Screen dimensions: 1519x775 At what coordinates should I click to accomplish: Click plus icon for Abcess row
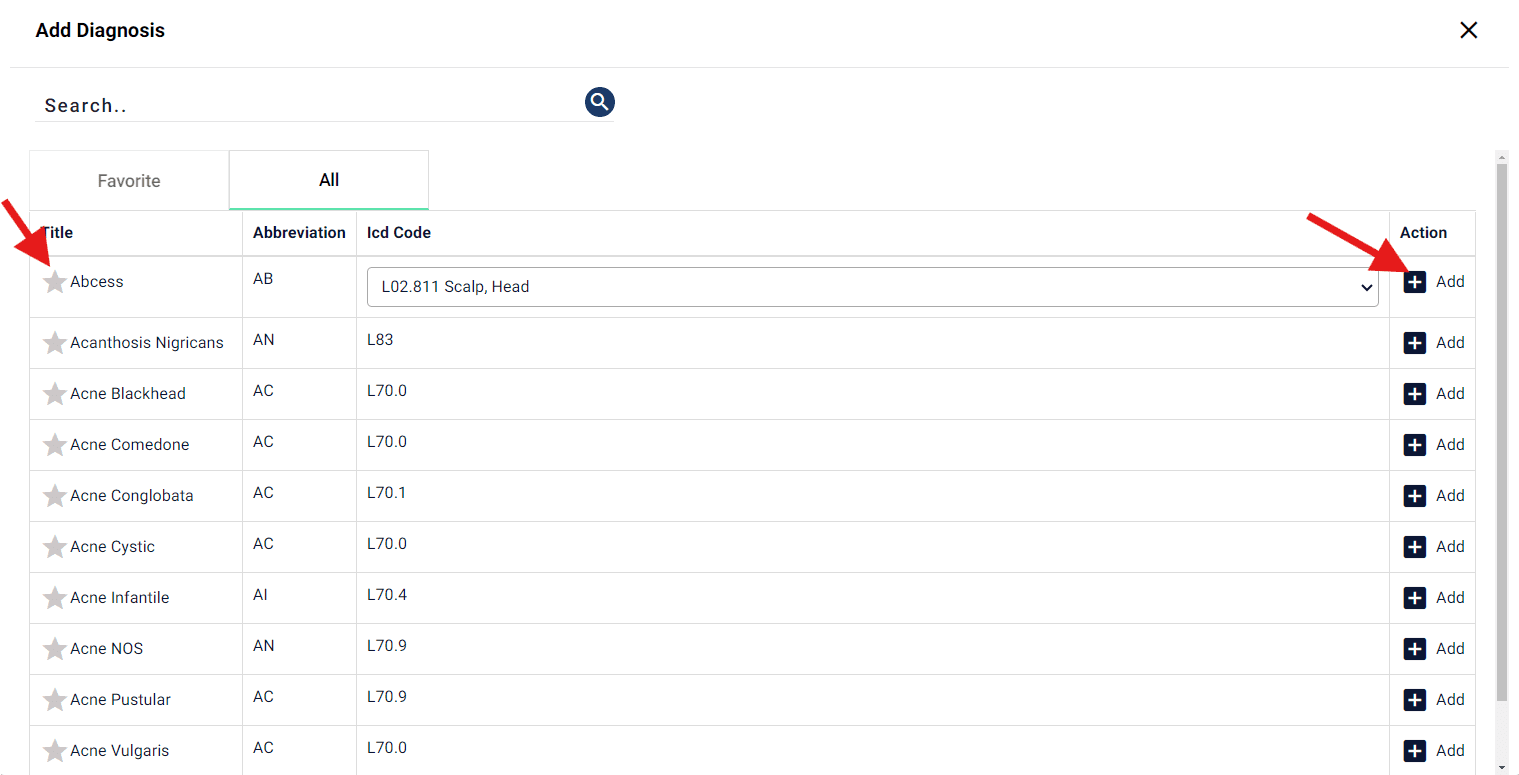point(1414,282)
